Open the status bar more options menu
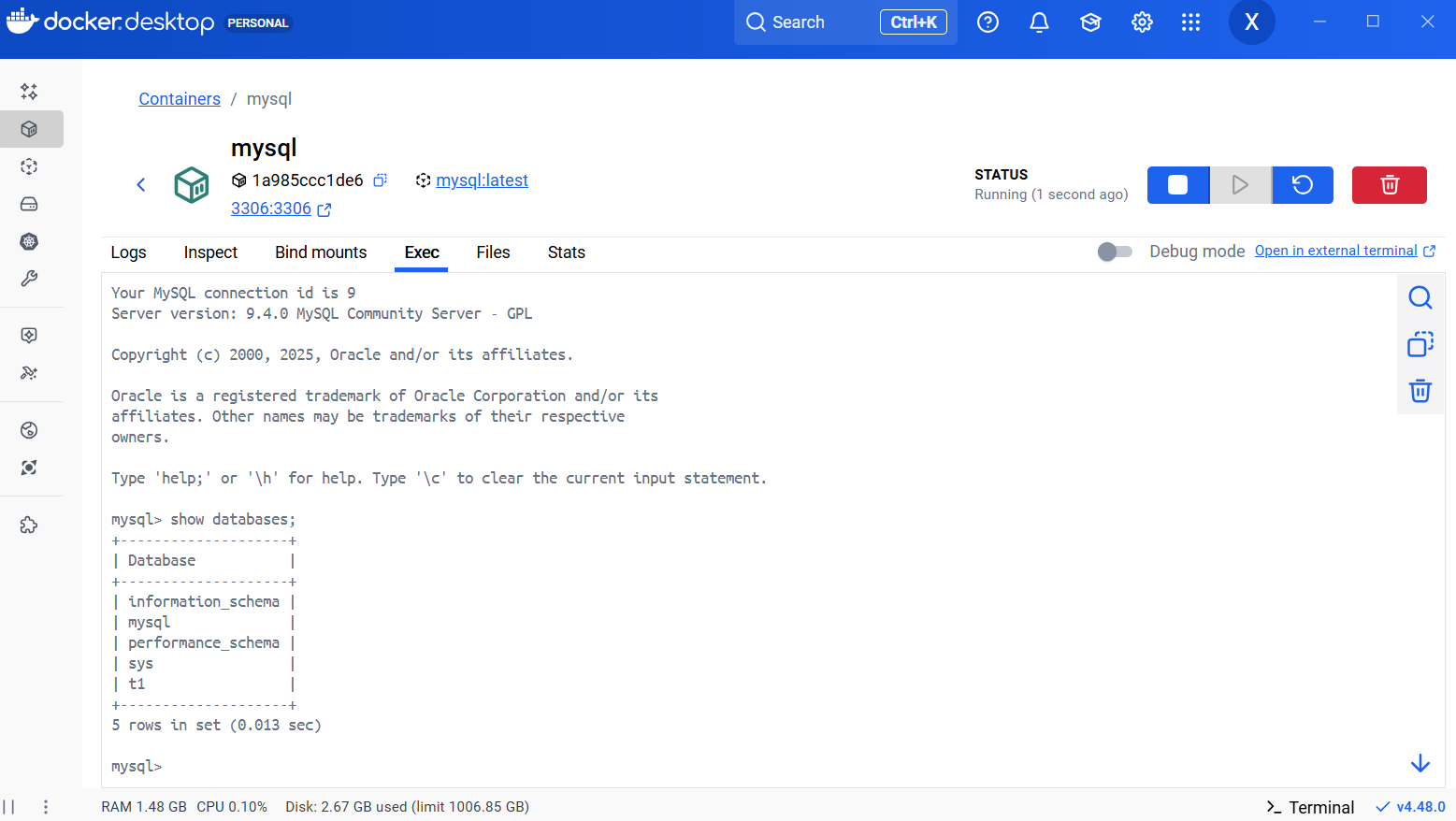This screenshot has height=821, width=1456. 45,807
